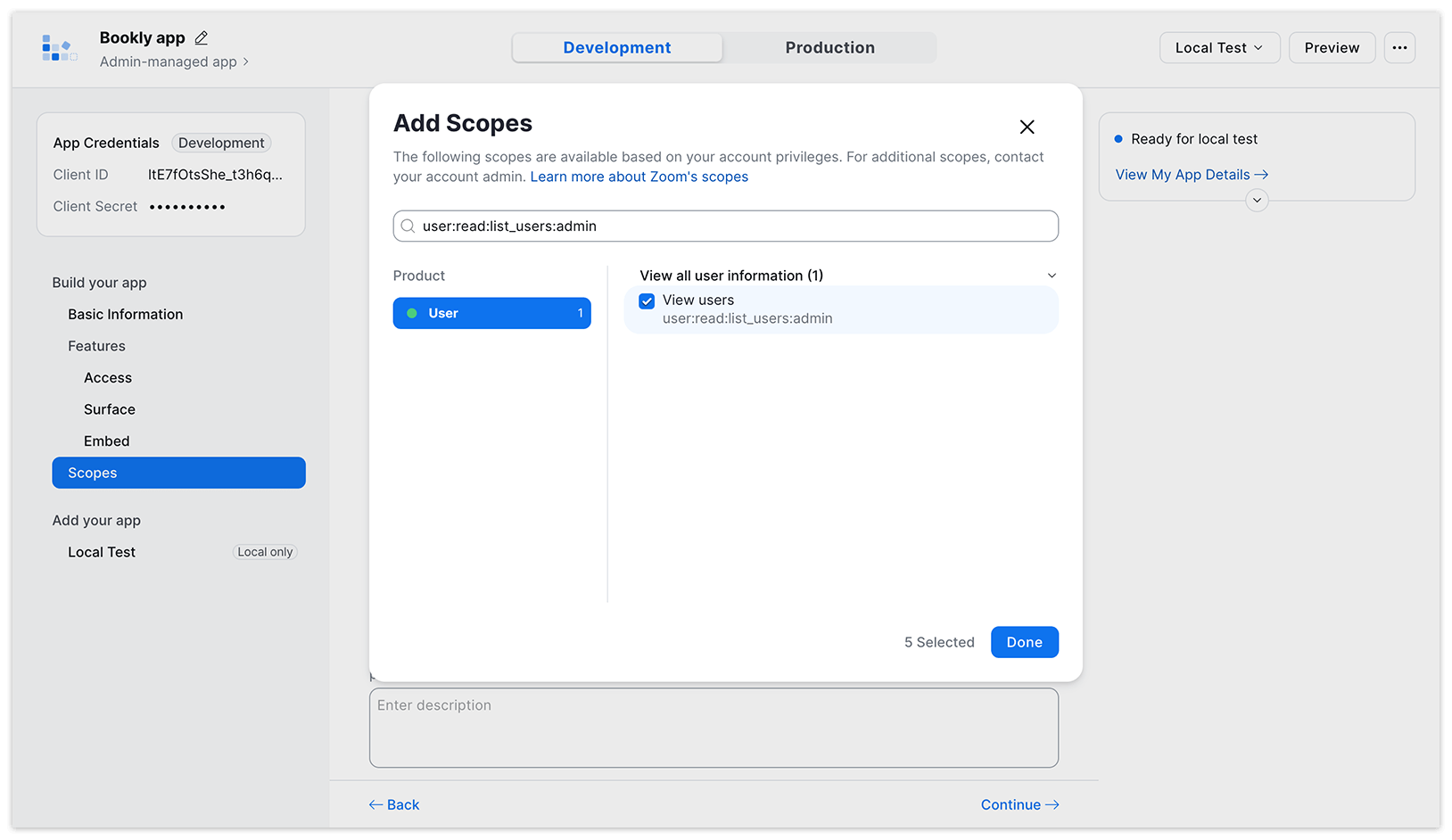Select the Development tab
Screen dimensions: 1452x840
(x=617, y=48)
